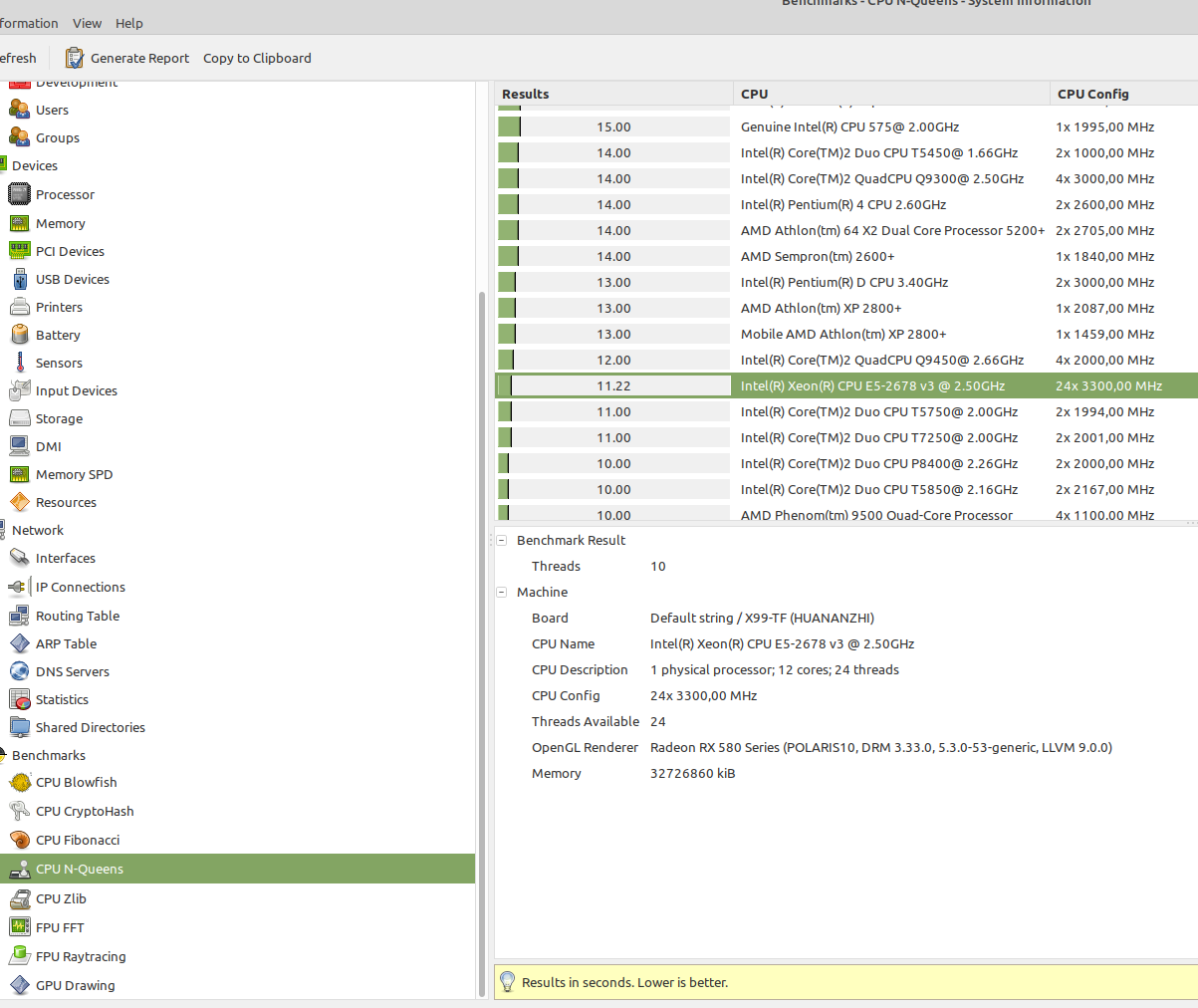Click the sidebar vertical scrollbar
This screenshot has width=1198, height=1008.
[482, 643]
